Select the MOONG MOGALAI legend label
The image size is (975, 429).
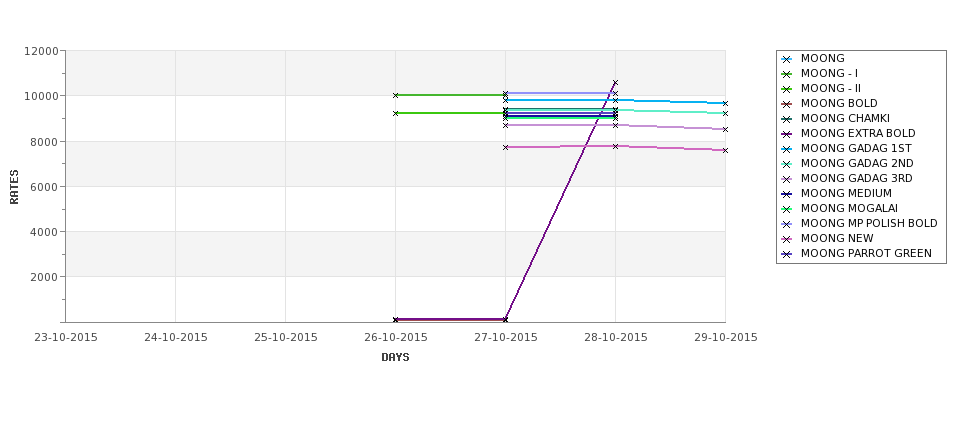coord(849,208)
